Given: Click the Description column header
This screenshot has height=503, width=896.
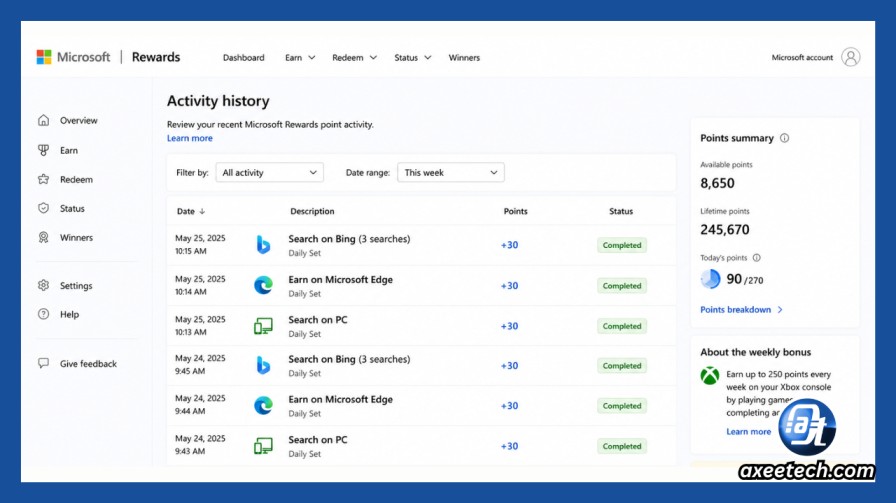Looking at the screenshot, I should 312,211.
